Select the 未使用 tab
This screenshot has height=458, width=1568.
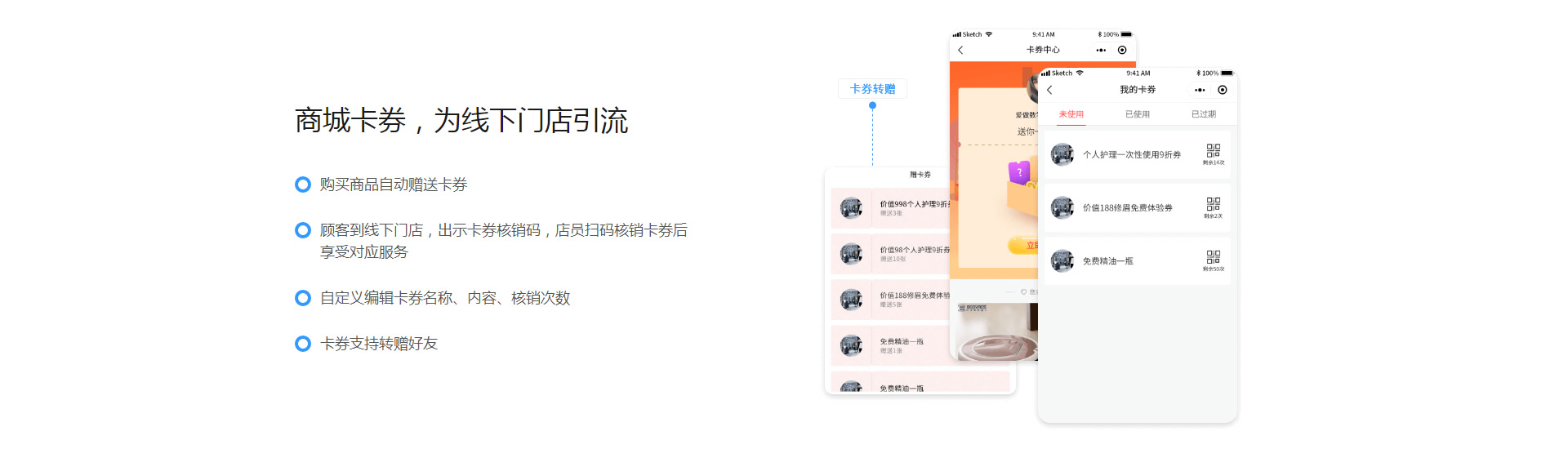1071,114
